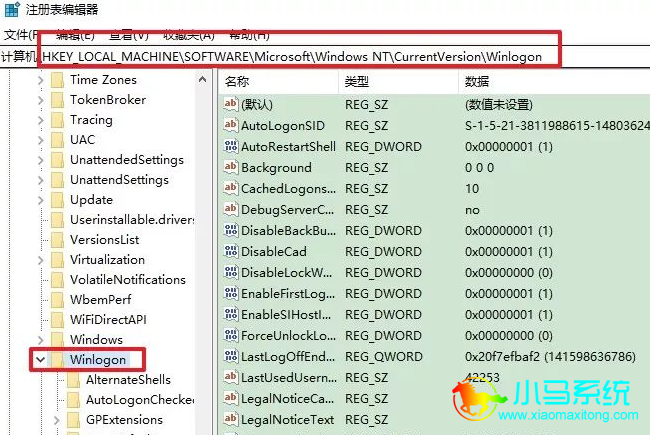Image resolution: width=650 pixels, height=435 pixels.
Task: Click the ab icon of CachedLogons value
Action: 231,188
